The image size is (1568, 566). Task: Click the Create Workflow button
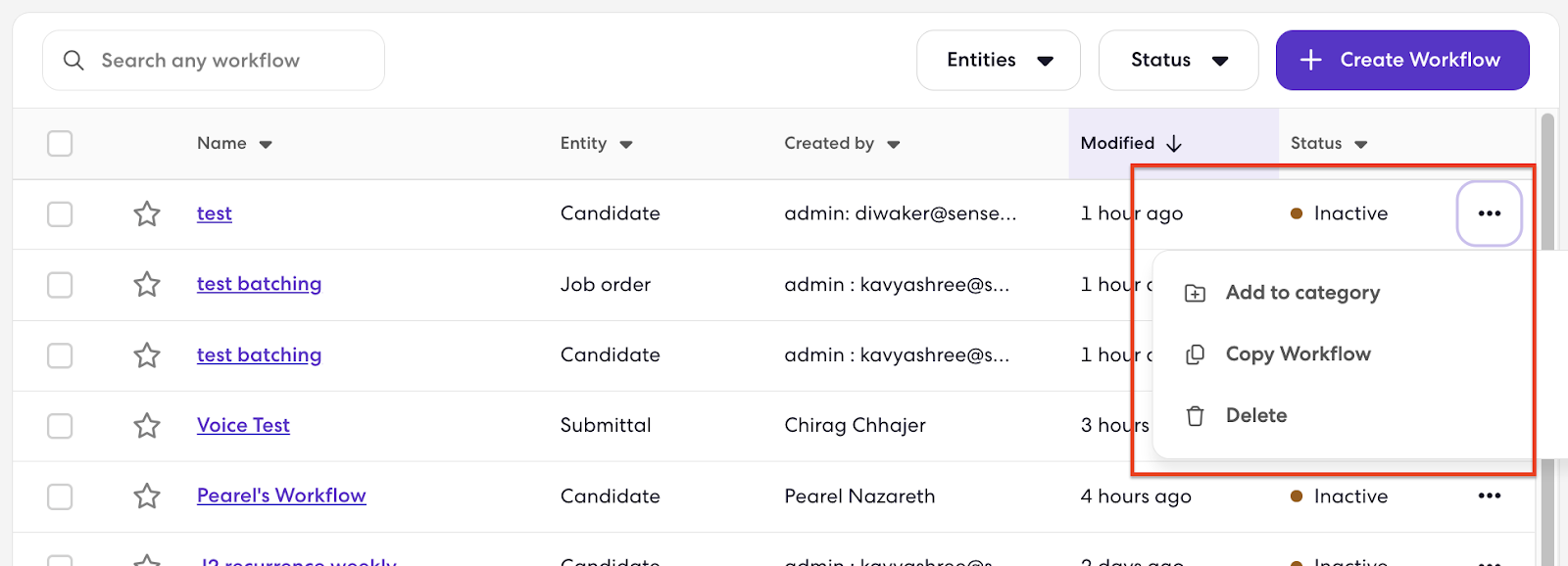[1401, 60]
